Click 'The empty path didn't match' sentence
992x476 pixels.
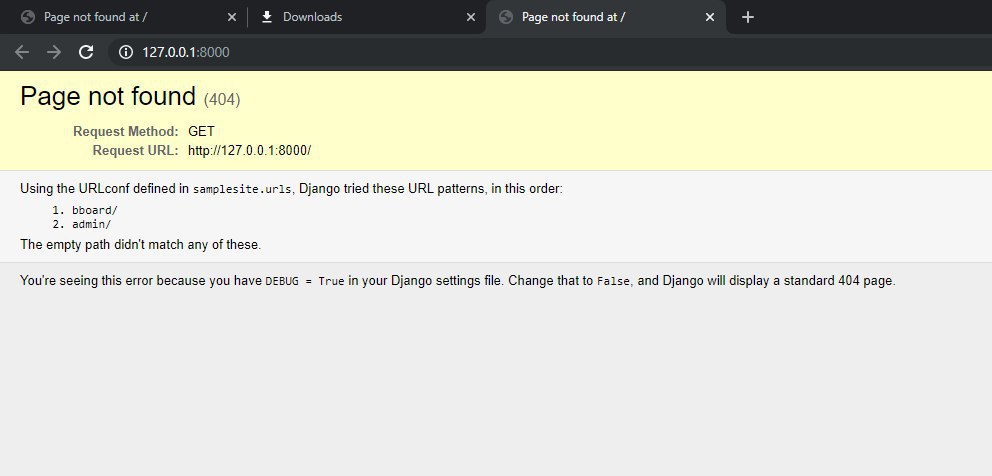140,244
